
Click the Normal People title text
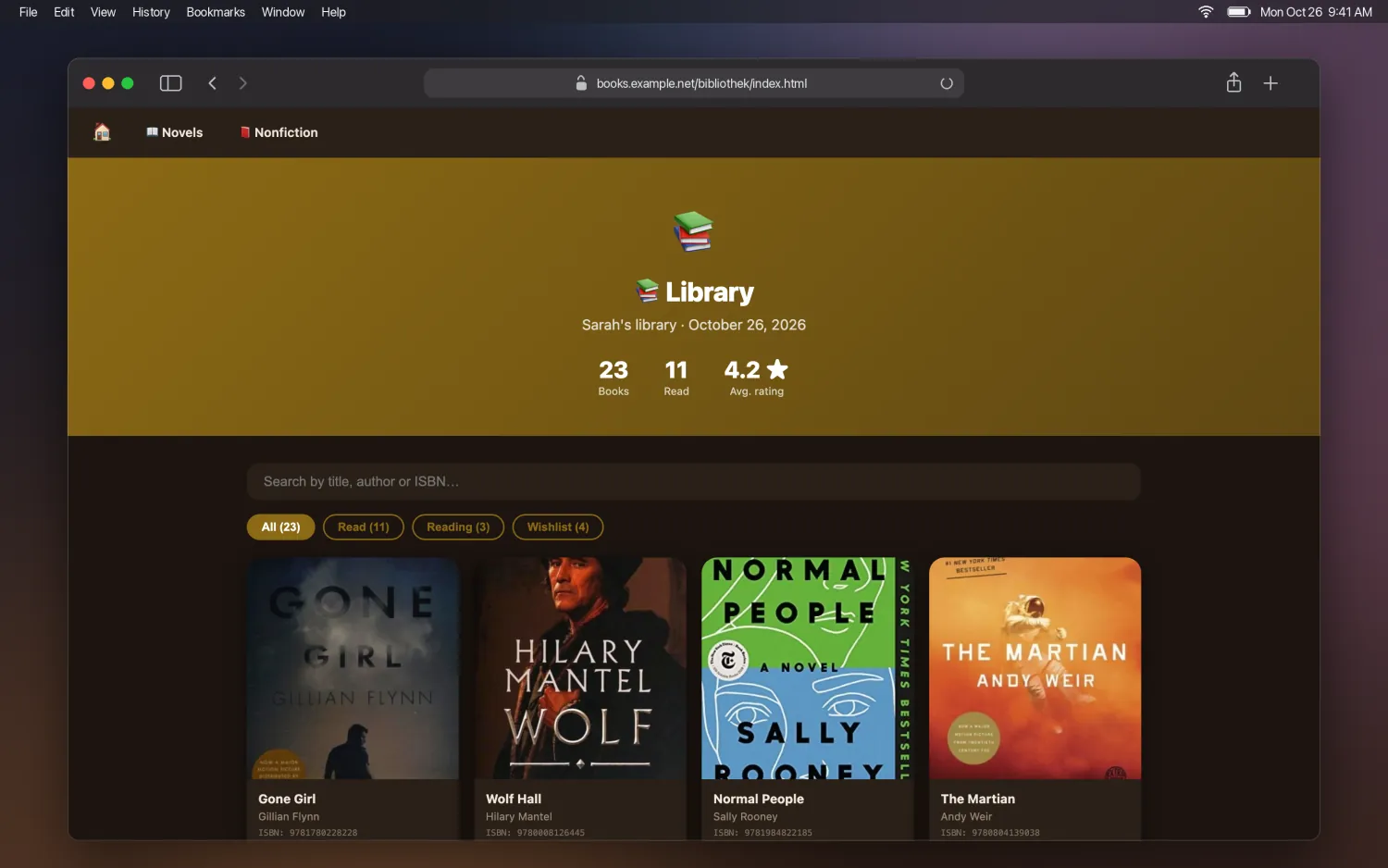pyautogui.click(x=759, y=799)
